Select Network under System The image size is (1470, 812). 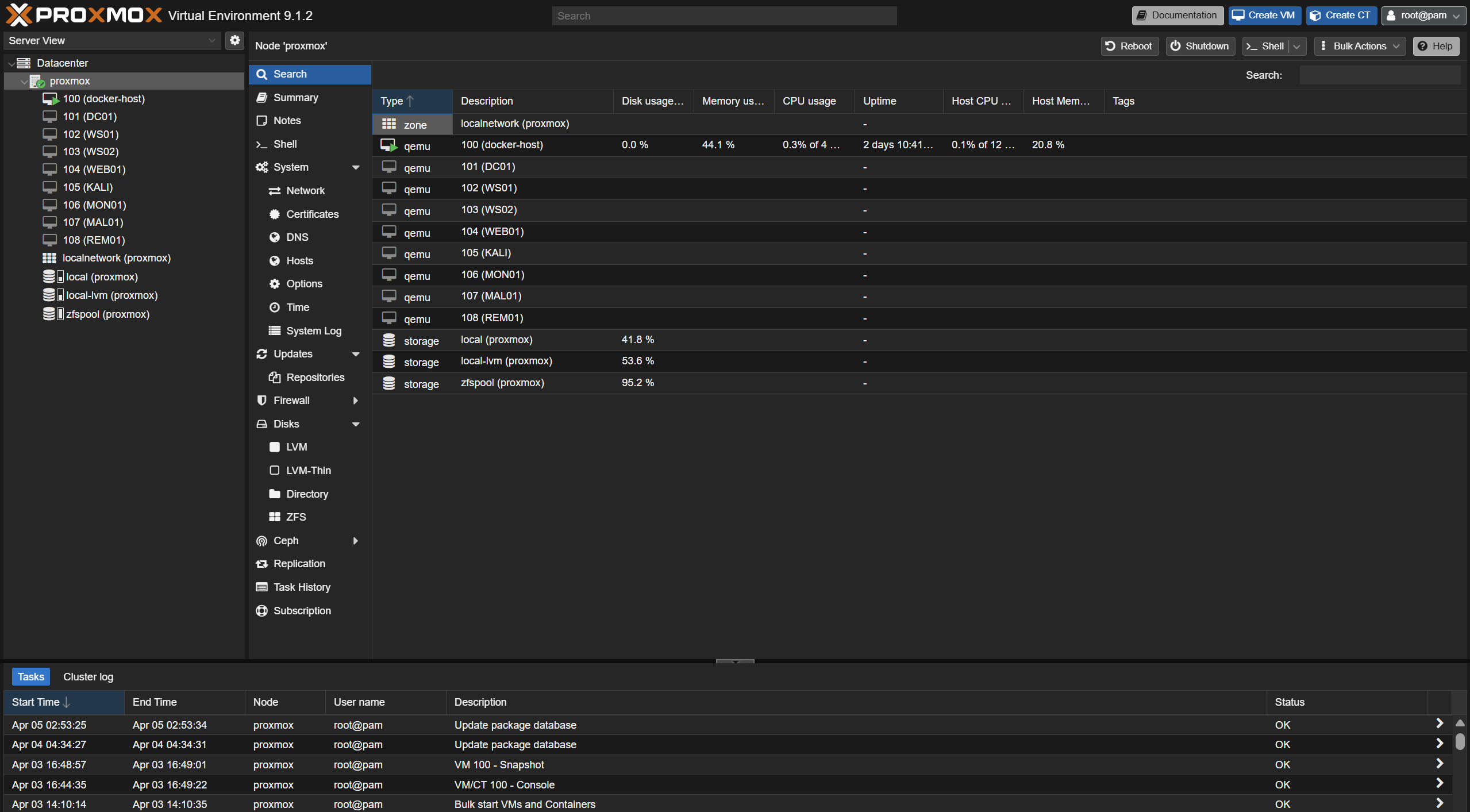[305, 190]
